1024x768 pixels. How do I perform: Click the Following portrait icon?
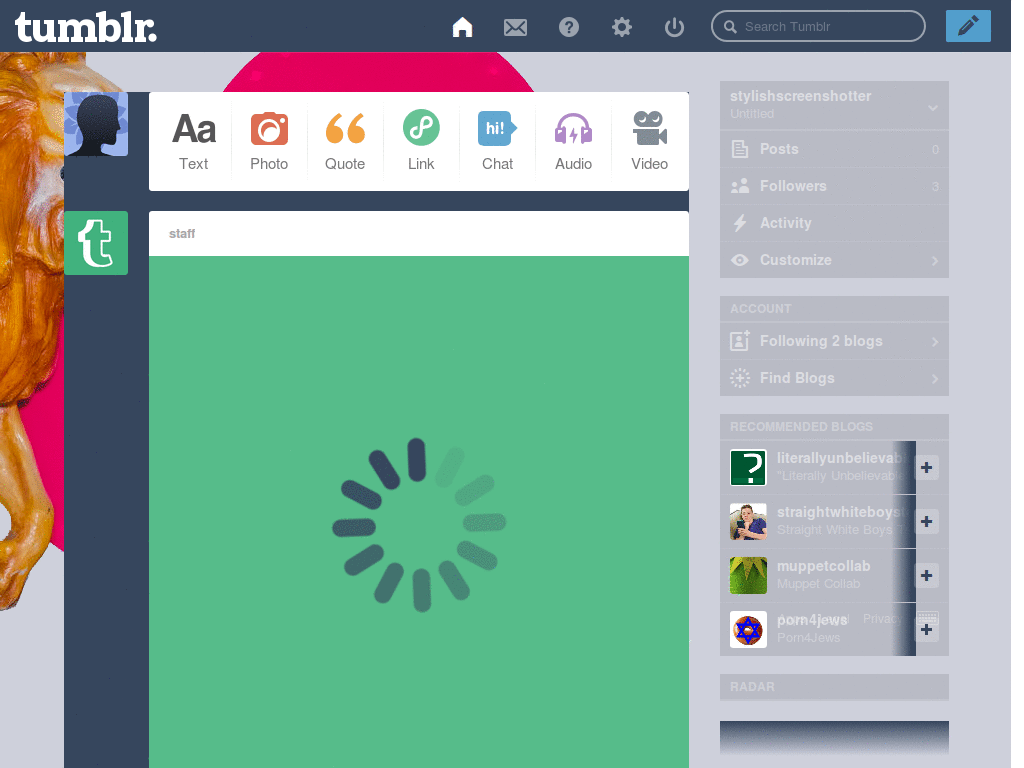click(x=740, y=341)
